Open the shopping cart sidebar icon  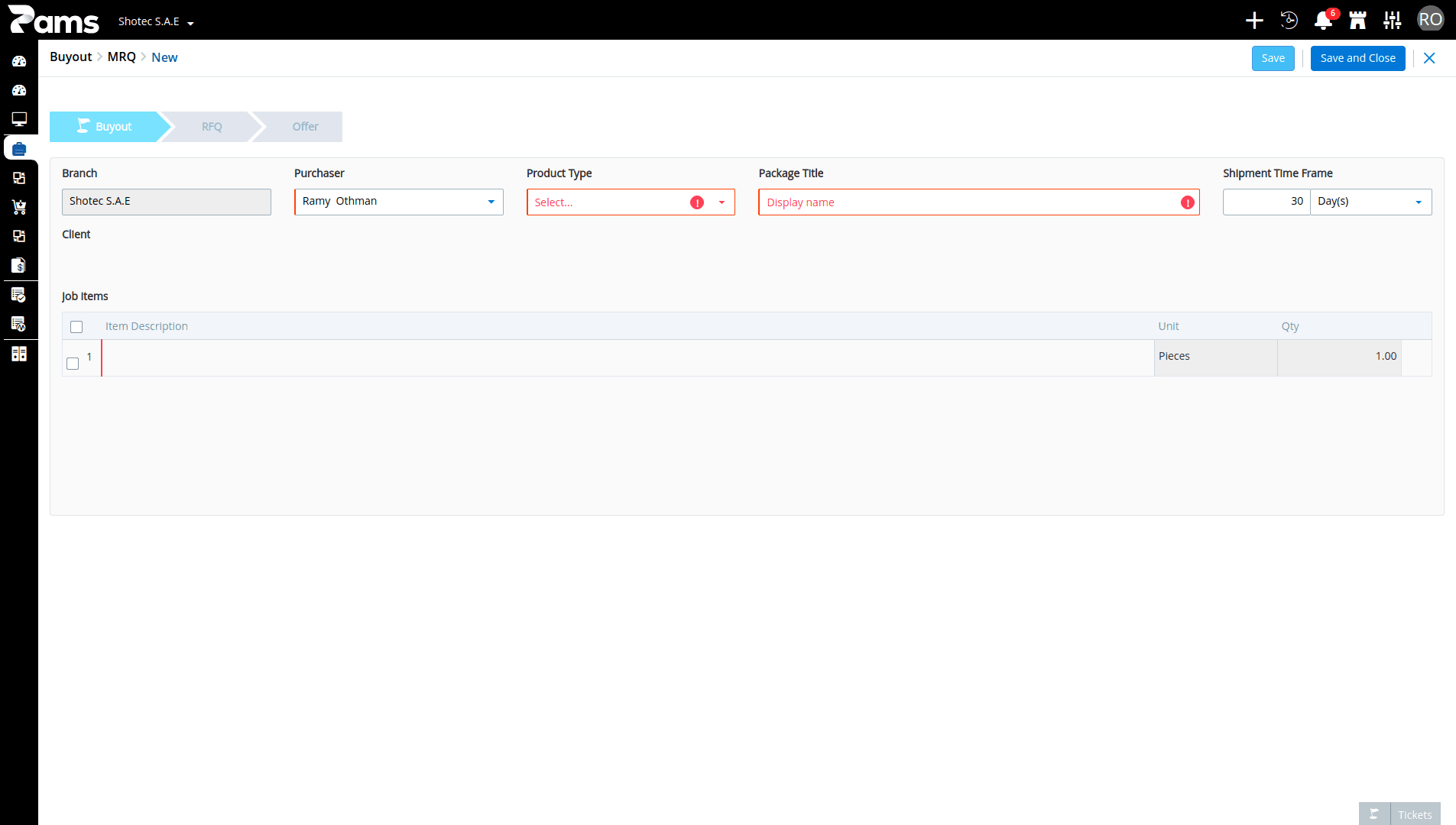coord(19,207)
